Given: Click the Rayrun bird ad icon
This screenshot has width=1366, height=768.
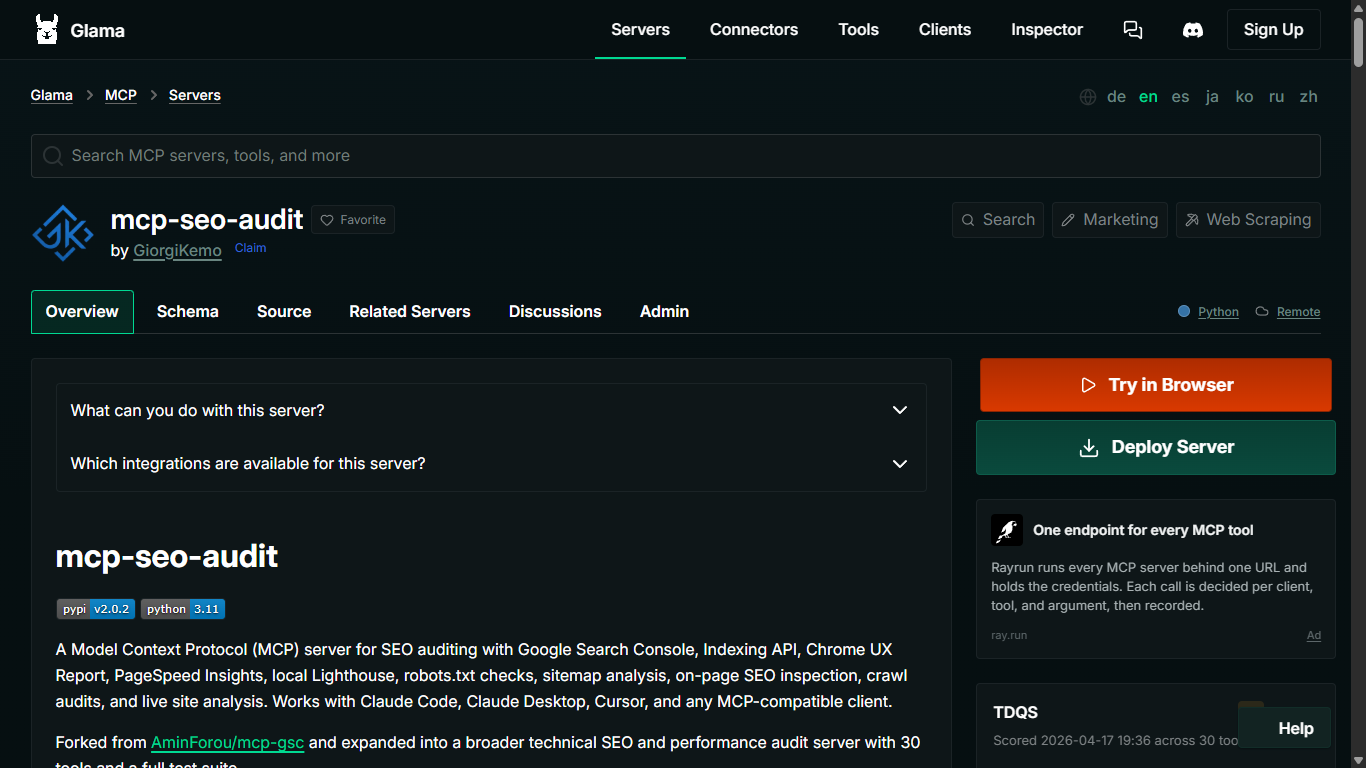Looking at the screenshot, I should point(1007,530).
